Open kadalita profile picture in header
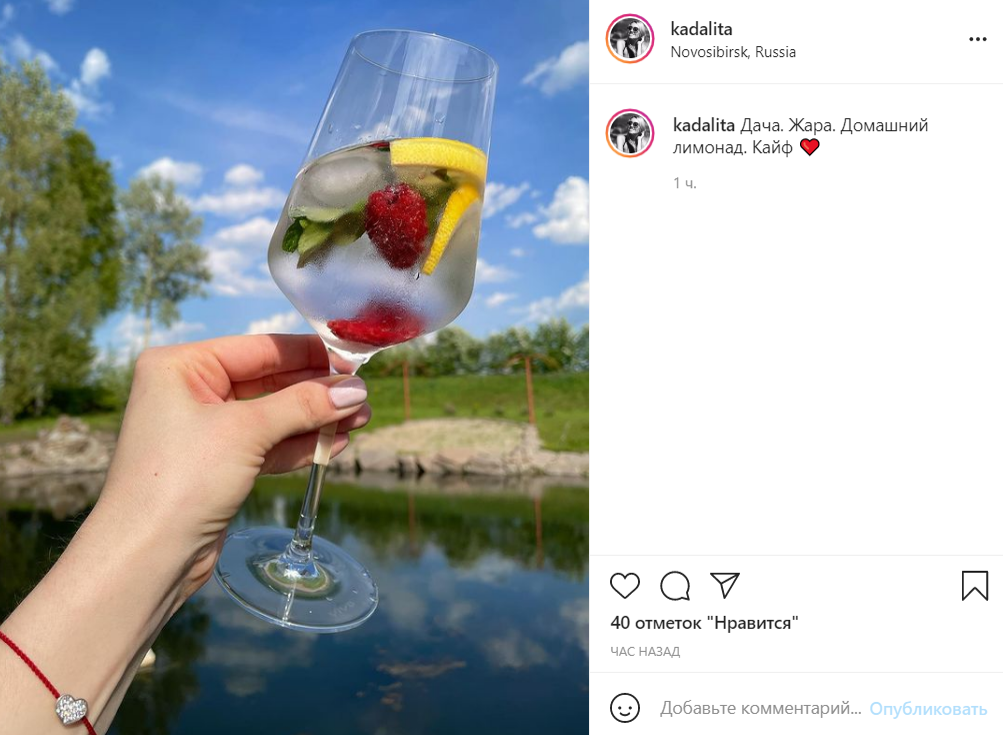This screenshot has height=735, width=1003. [630, 39]
